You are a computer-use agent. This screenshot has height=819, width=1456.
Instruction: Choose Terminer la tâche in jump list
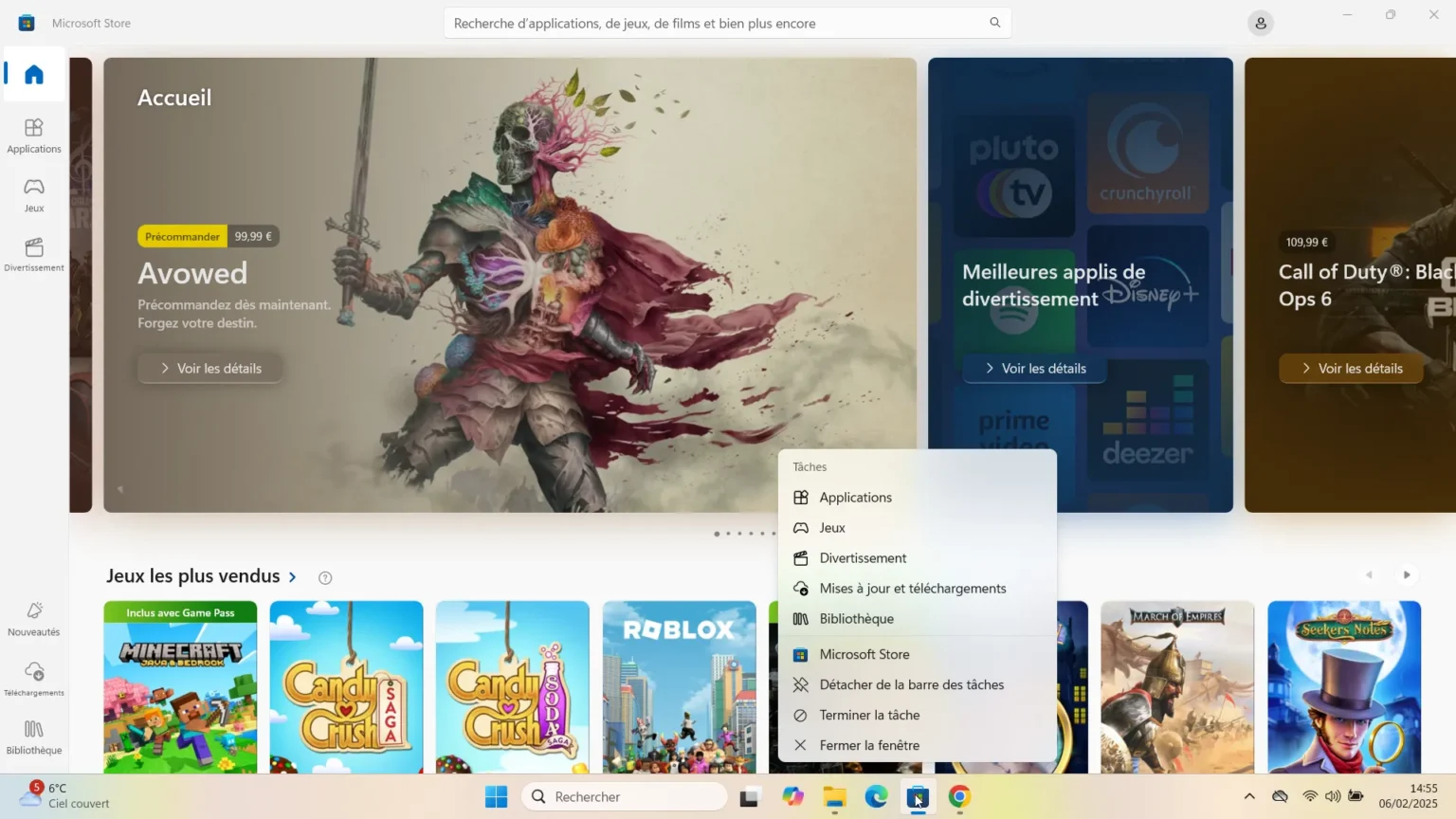tap(869, 715)
